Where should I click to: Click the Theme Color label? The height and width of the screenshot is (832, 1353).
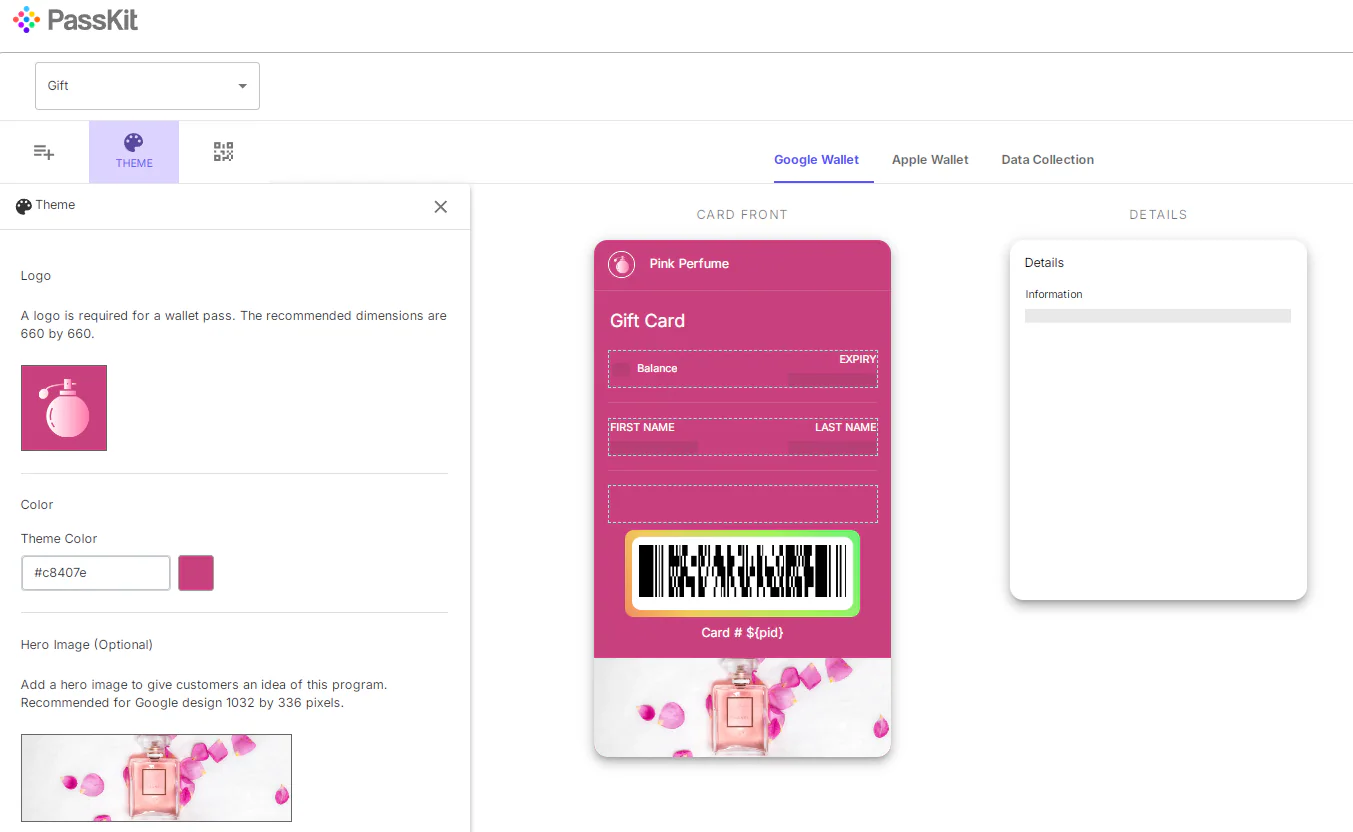pos(59,539)
